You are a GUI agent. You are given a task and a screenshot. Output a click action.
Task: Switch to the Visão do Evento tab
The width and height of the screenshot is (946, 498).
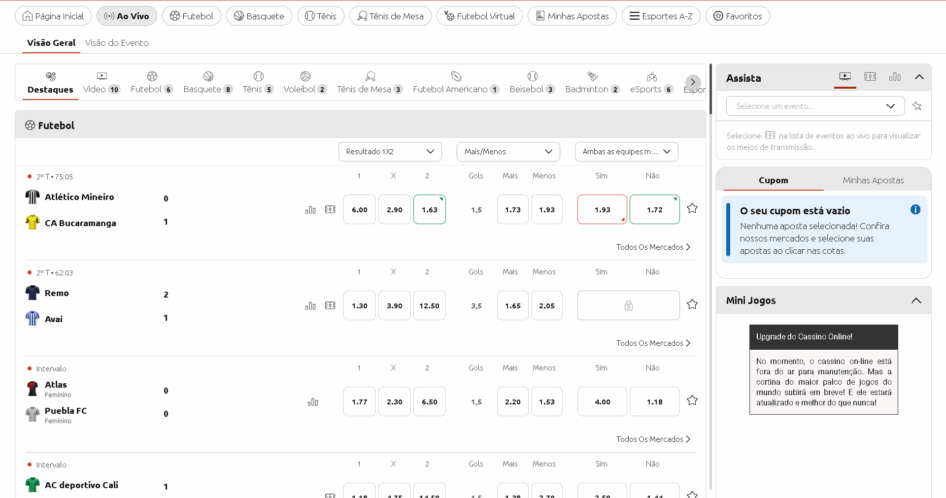[117, 43]
